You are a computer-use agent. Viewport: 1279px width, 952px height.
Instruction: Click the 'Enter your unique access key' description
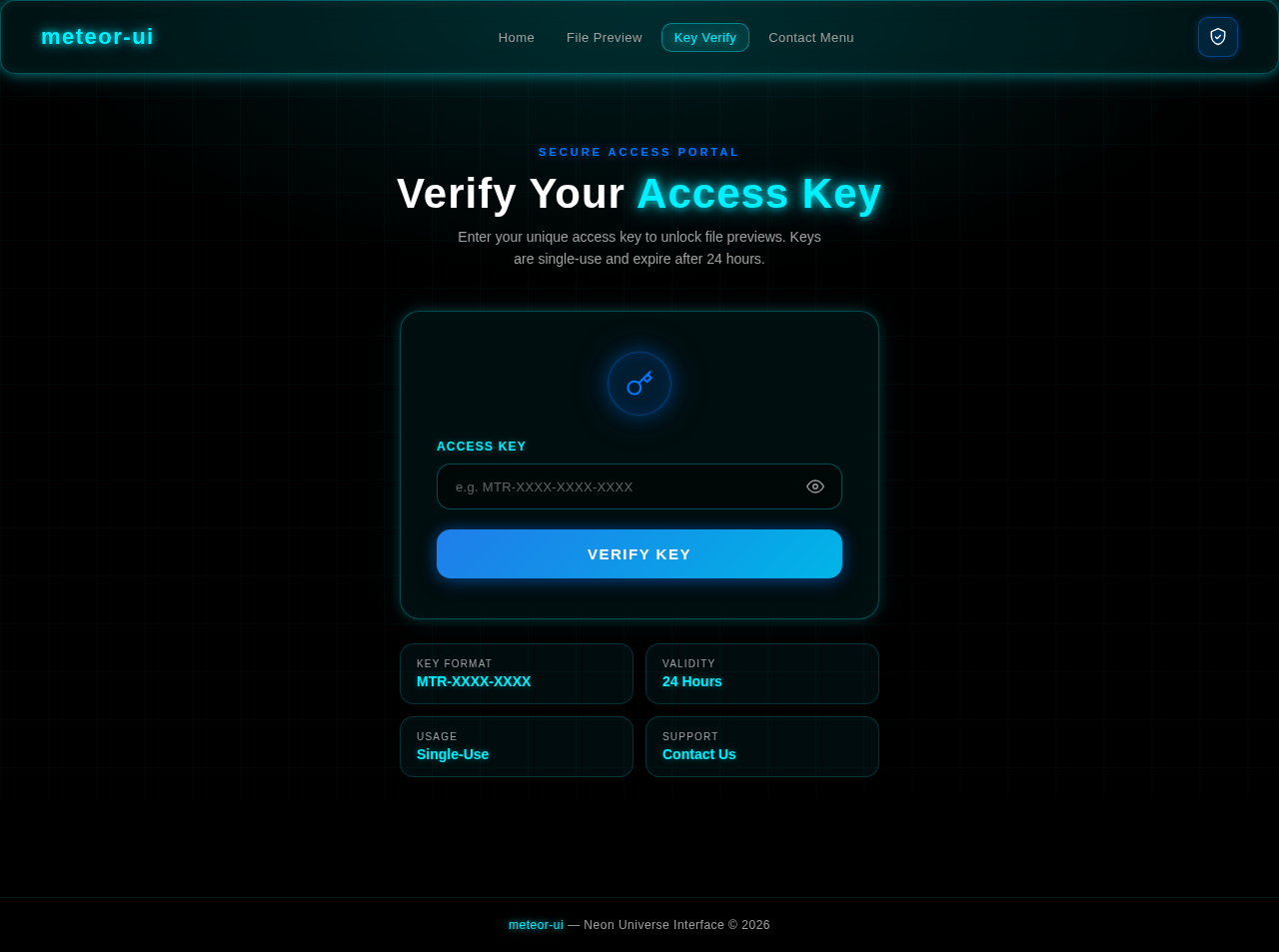coord(639,248)
